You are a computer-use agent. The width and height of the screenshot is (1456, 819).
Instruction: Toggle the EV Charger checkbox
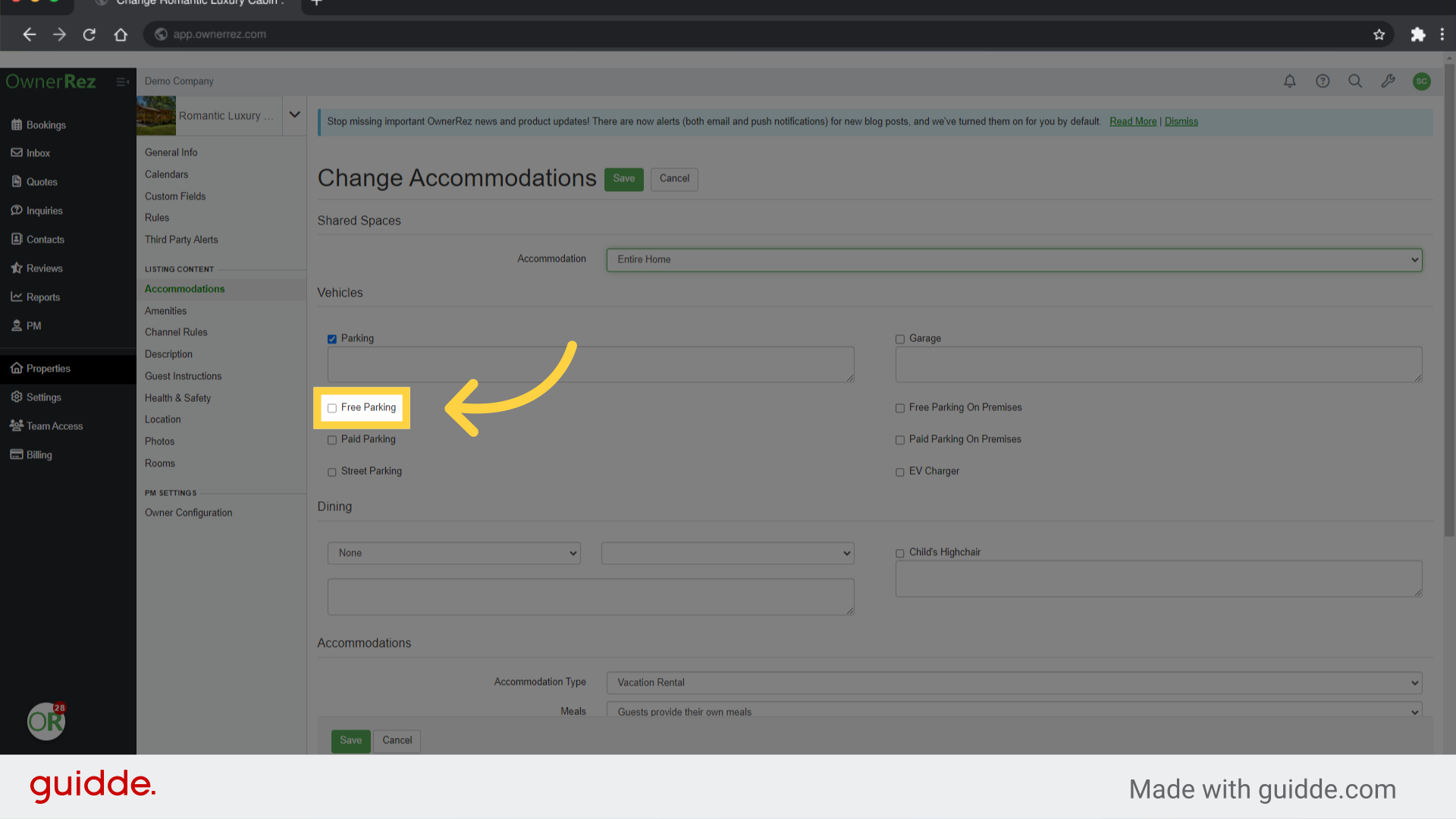(x=900, y=472)
